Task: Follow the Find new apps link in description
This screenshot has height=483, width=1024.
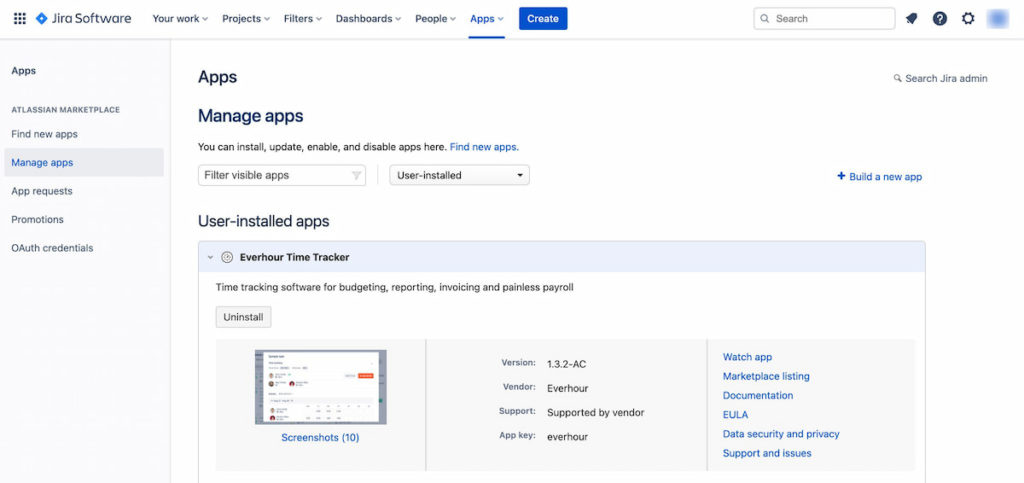Action: pos(484,147)
